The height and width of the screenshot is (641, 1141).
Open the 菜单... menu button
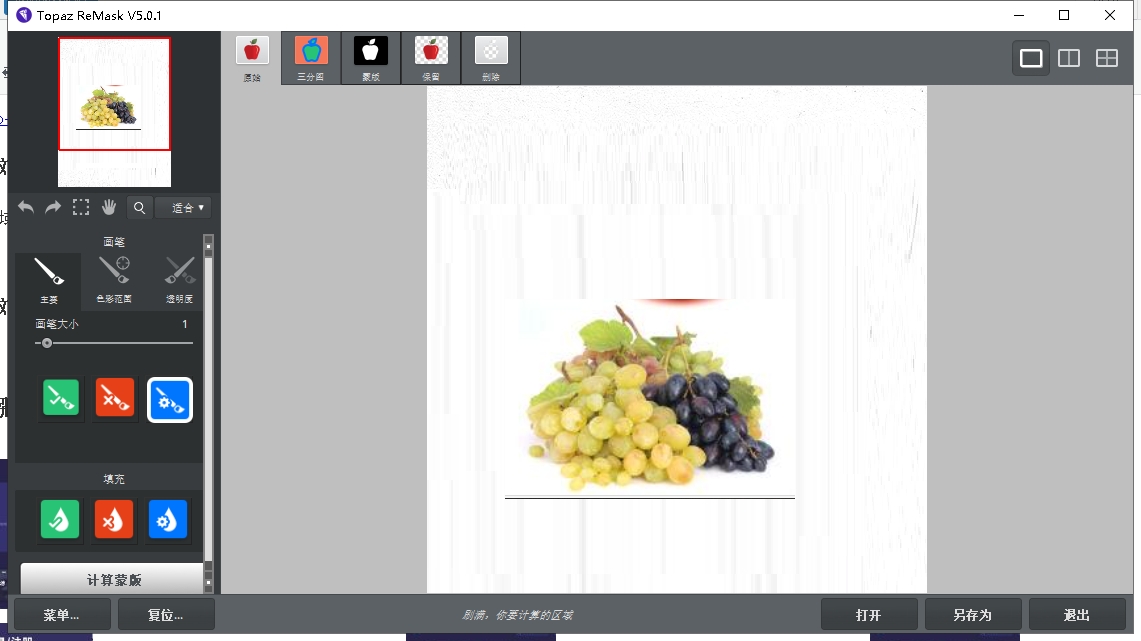pos(62,615)
